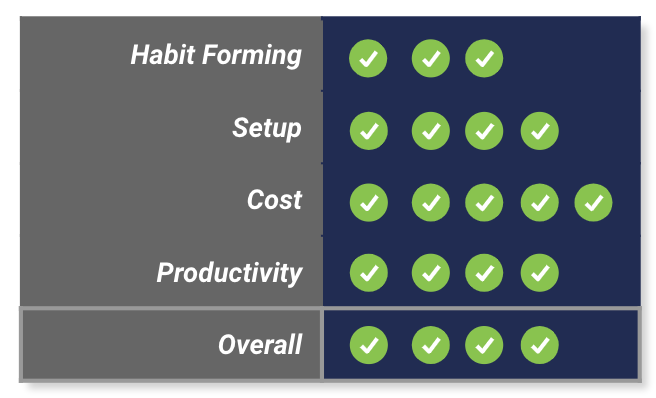
Task: Click the second checkmark in Overall row
Action: point(431,345)
